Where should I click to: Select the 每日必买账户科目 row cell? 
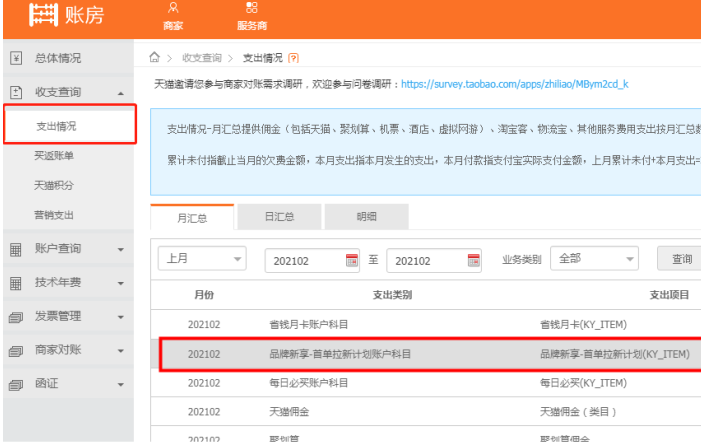(308, 383)
